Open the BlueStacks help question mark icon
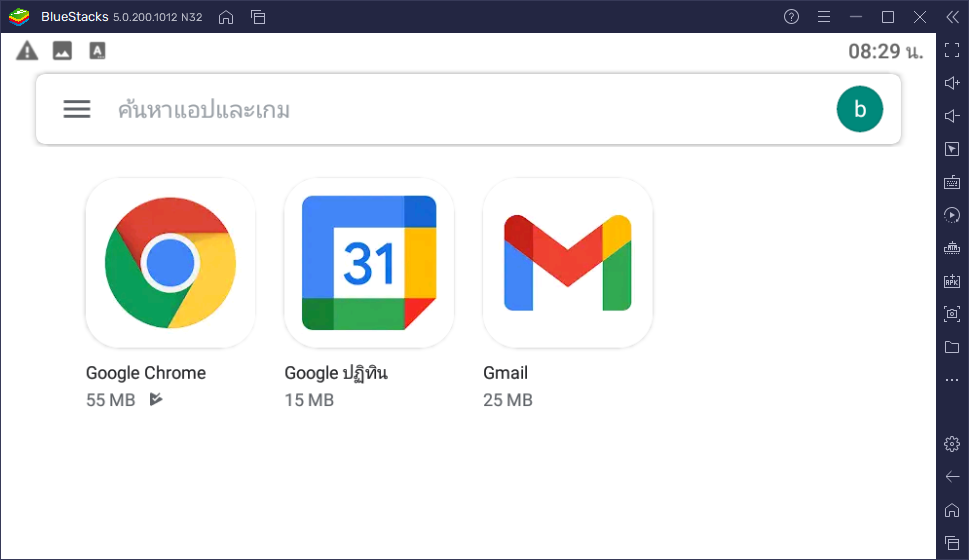The image size is (969, 560). coord(792,17)
